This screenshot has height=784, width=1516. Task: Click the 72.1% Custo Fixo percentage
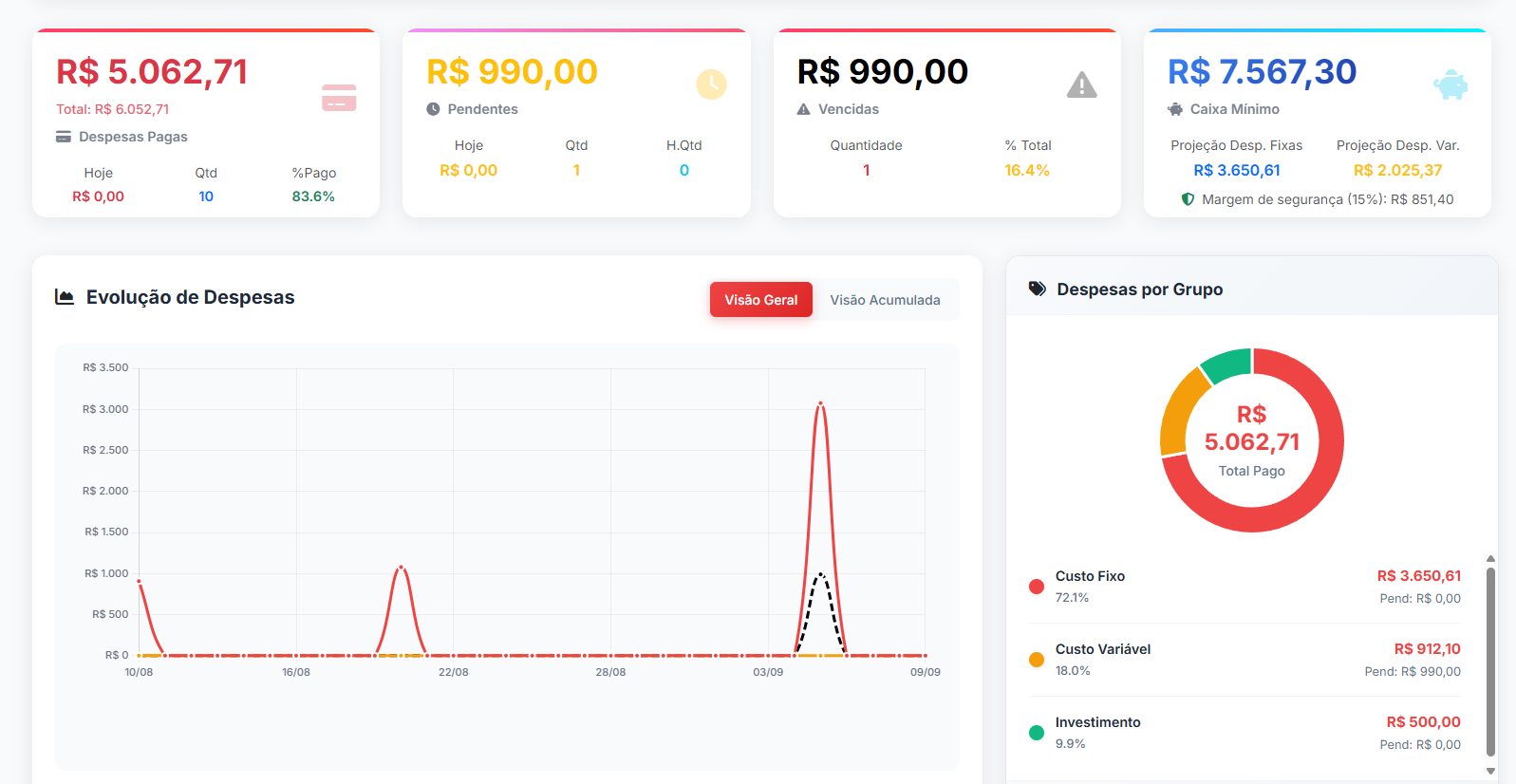(1073, 598)
